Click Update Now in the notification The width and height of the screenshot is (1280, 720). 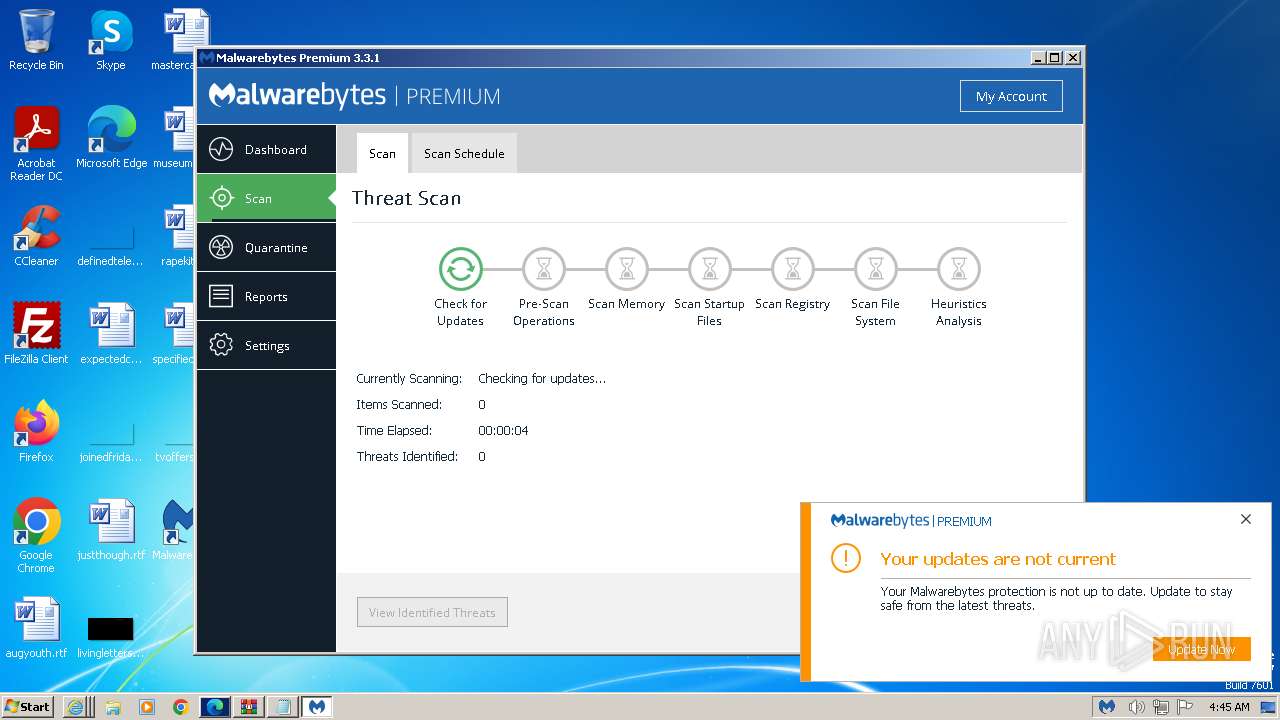[x=1201, y=649]
